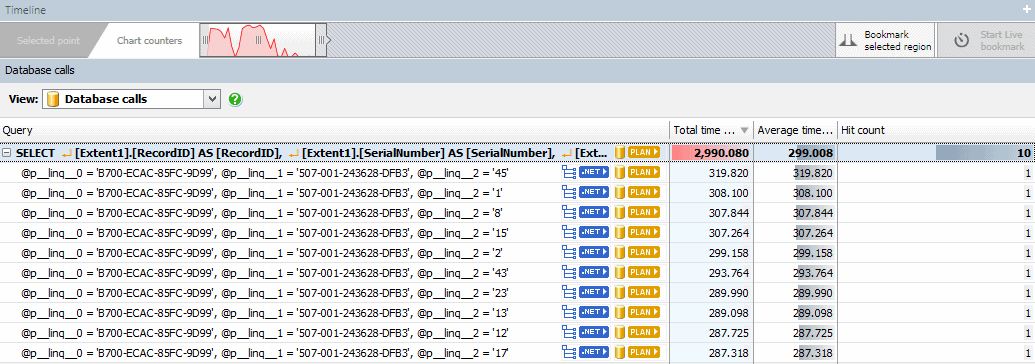Open the green help icon beside View
Viewport: 1035px width, 364px height.
click(235, 100)
